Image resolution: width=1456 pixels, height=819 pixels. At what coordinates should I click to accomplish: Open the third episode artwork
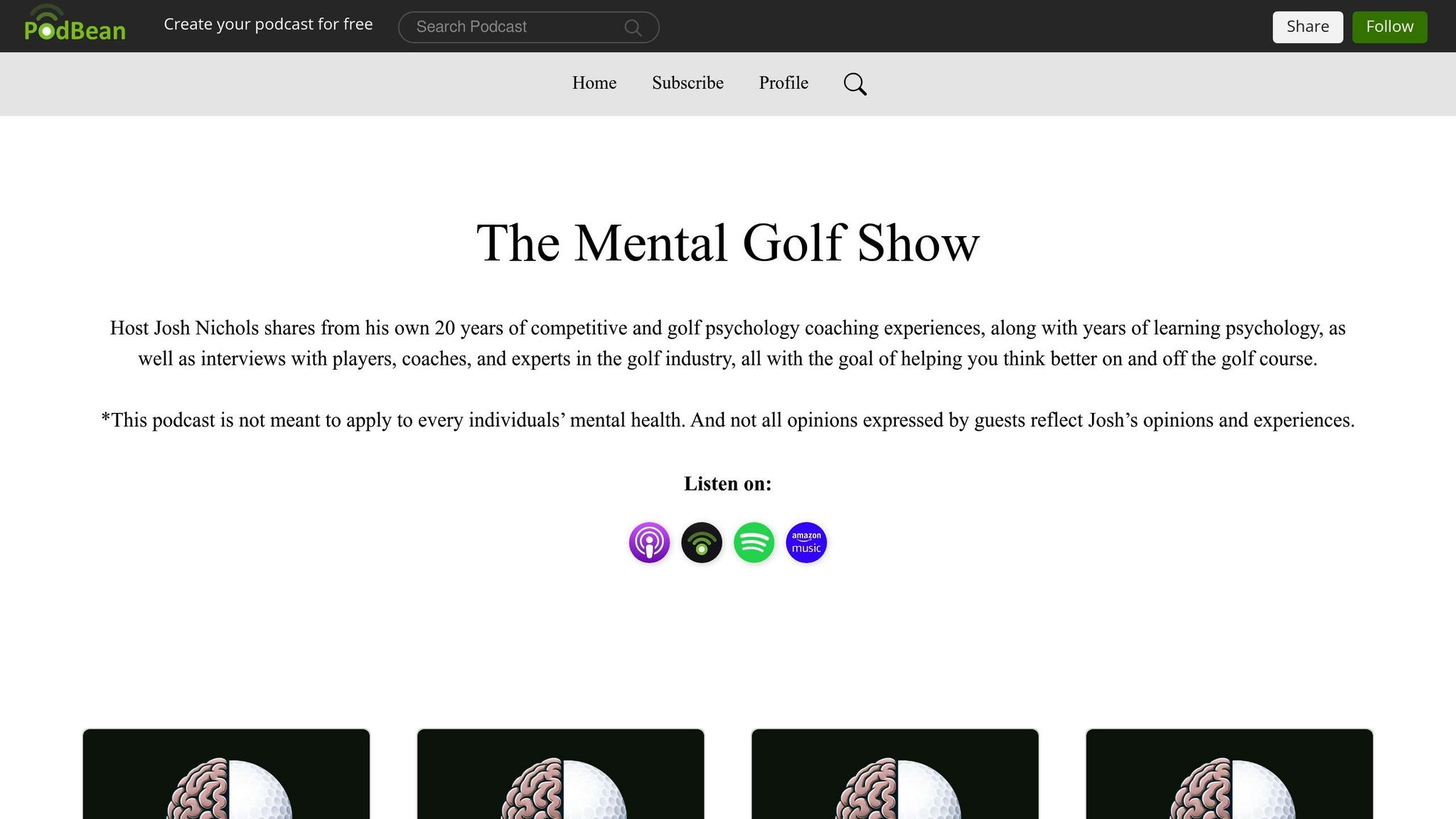[x=895, y=775]
